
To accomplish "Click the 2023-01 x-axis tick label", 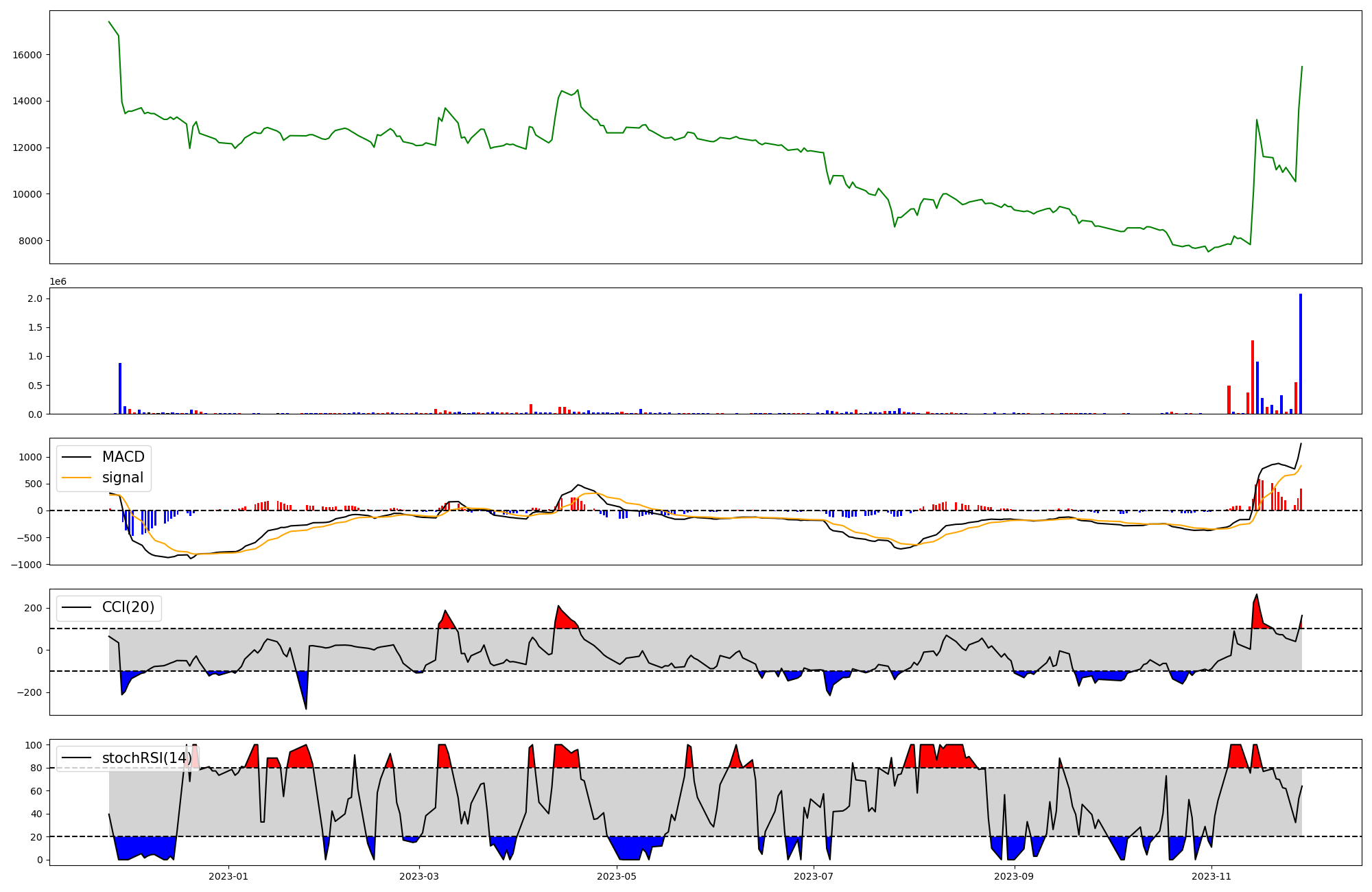I will click(228, 876).
